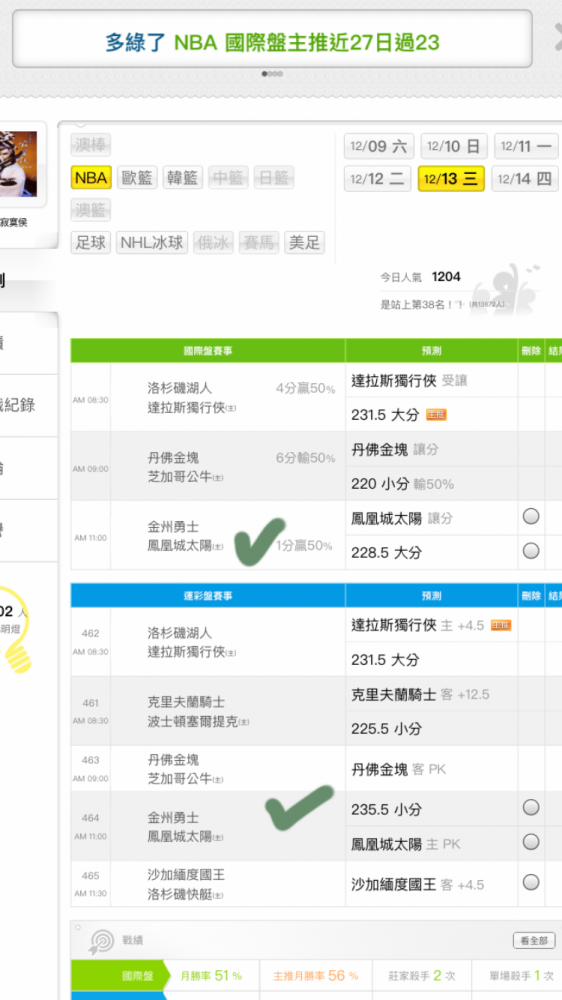
Task: Select the 足球 sport filter
Action: tap(91, 242)
